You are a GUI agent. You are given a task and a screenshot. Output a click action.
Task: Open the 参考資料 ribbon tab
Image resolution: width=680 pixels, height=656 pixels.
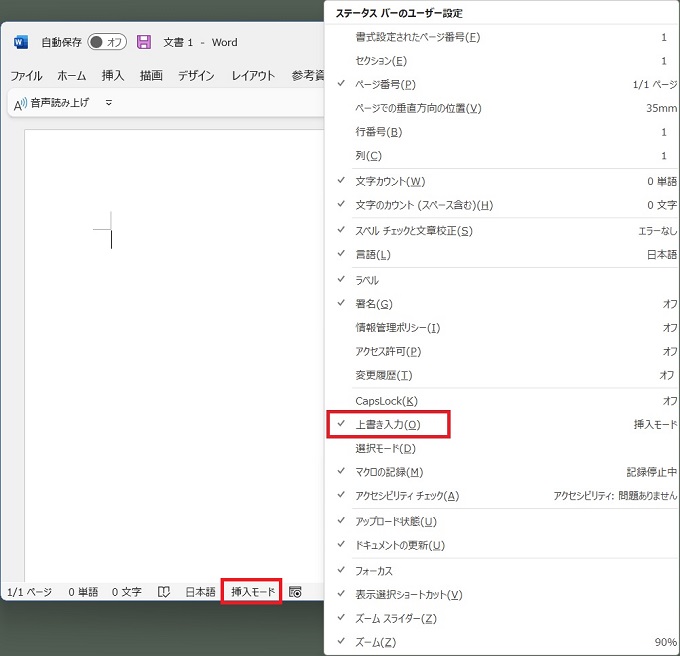[308, 76]
